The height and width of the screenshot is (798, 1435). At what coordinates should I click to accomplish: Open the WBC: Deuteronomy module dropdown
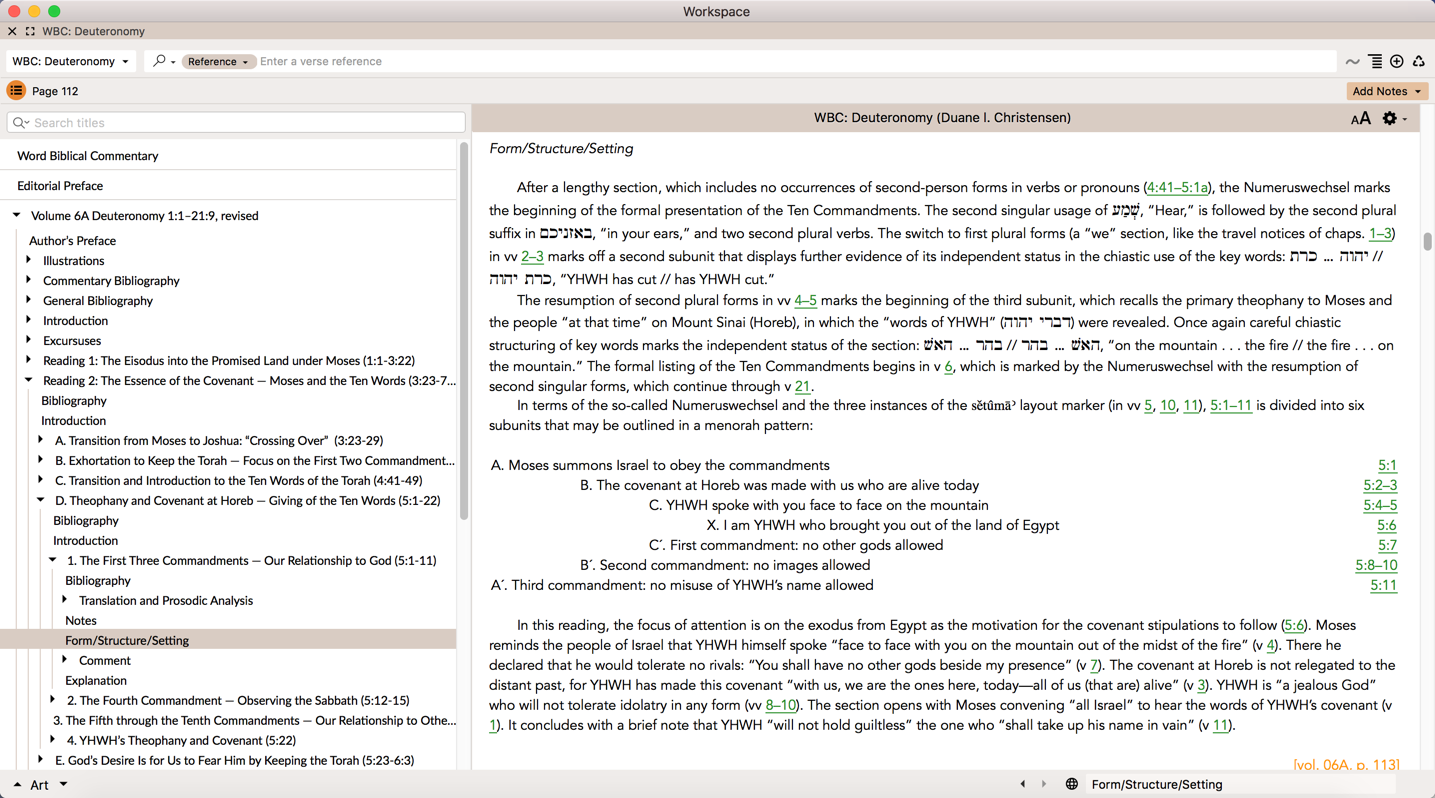[x=71, y=62]
